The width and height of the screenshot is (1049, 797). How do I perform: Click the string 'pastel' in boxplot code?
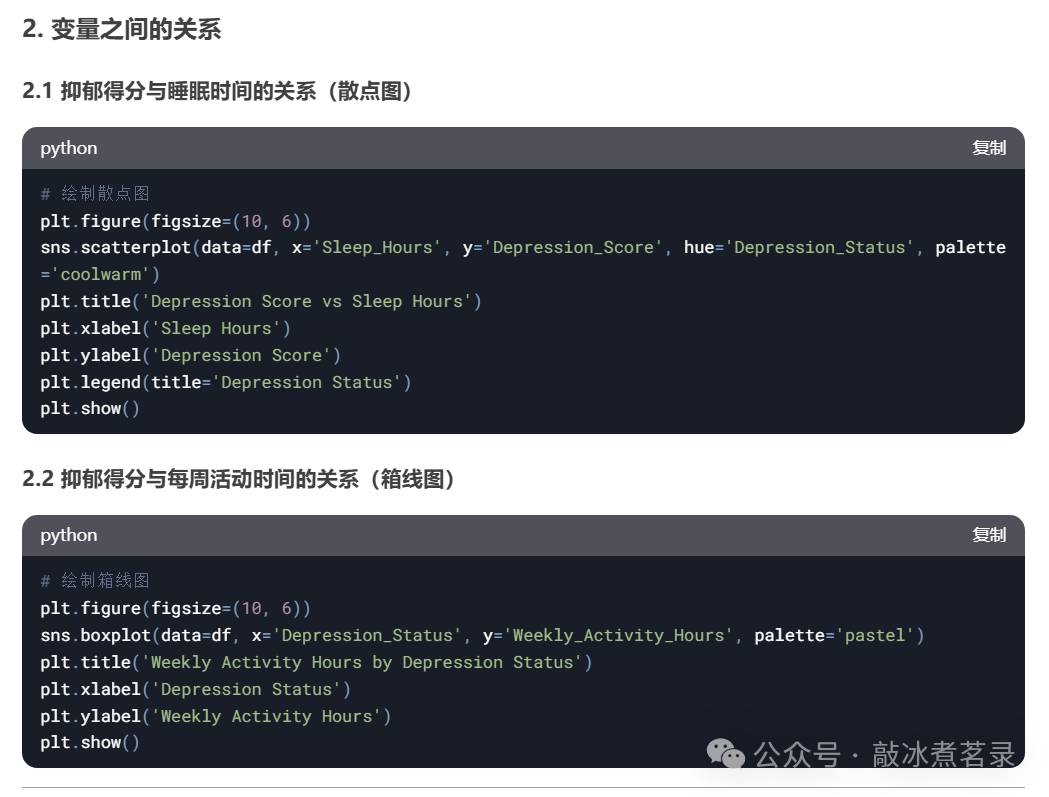tap(875, 635)
